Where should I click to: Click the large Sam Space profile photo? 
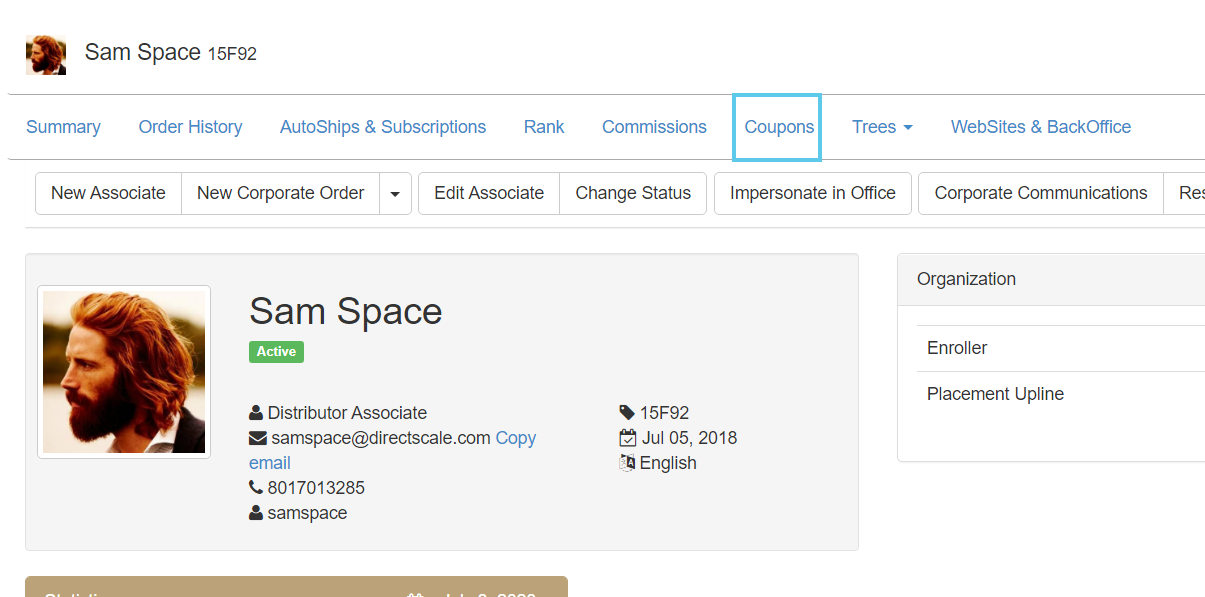coord(124,372)
